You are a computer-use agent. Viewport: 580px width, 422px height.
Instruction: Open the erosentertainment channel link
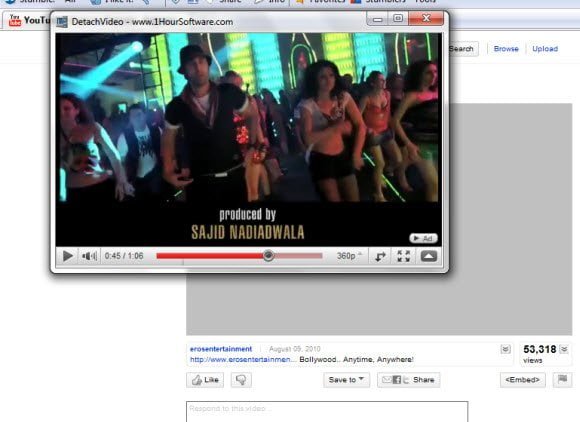(x=221, y=349)
